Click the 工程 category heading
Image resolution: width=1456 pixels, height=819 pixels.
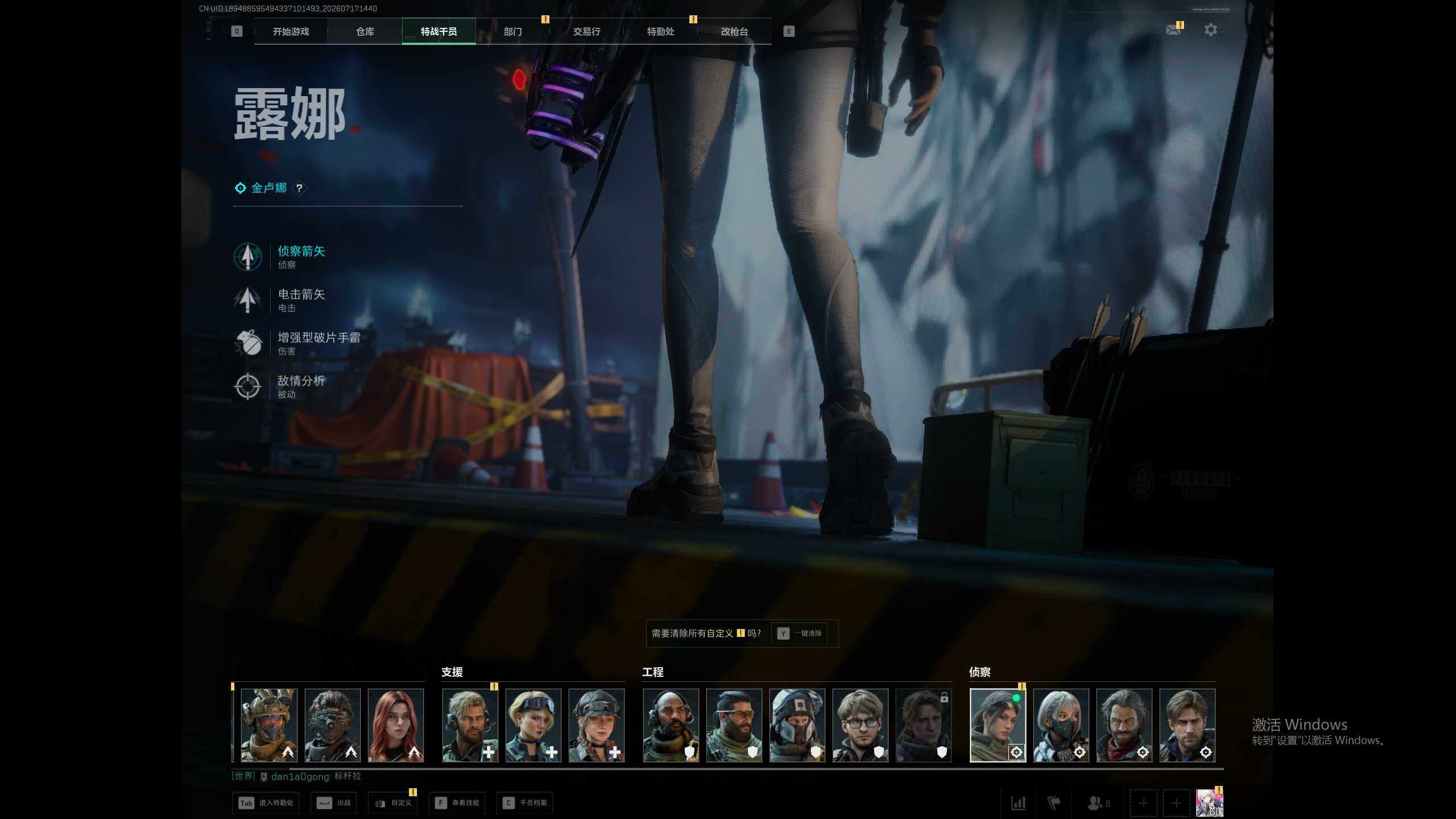click(x=653, y=672)
